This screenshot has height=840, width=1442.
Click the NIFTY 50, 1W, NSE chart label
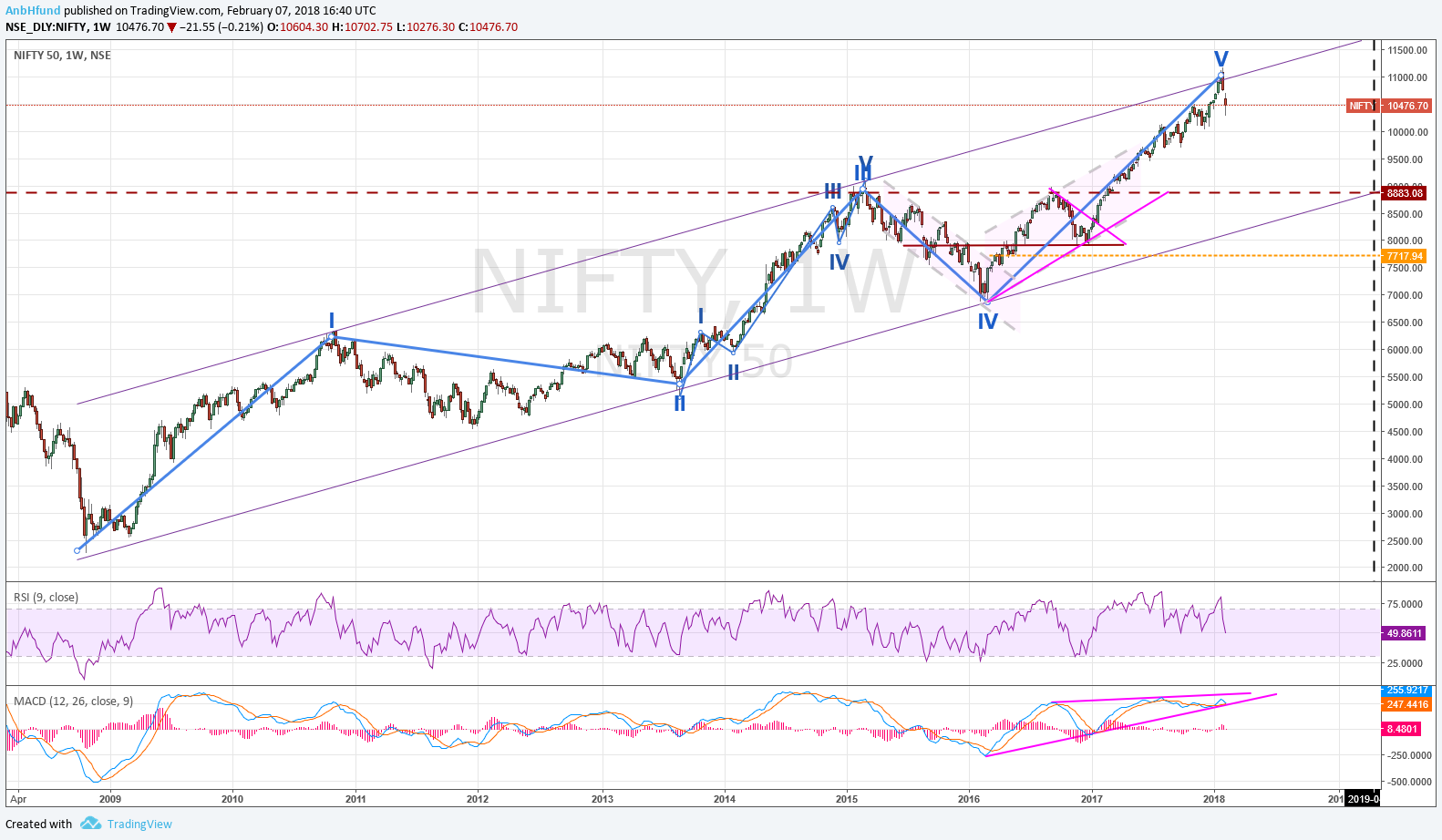click(62, 56)
